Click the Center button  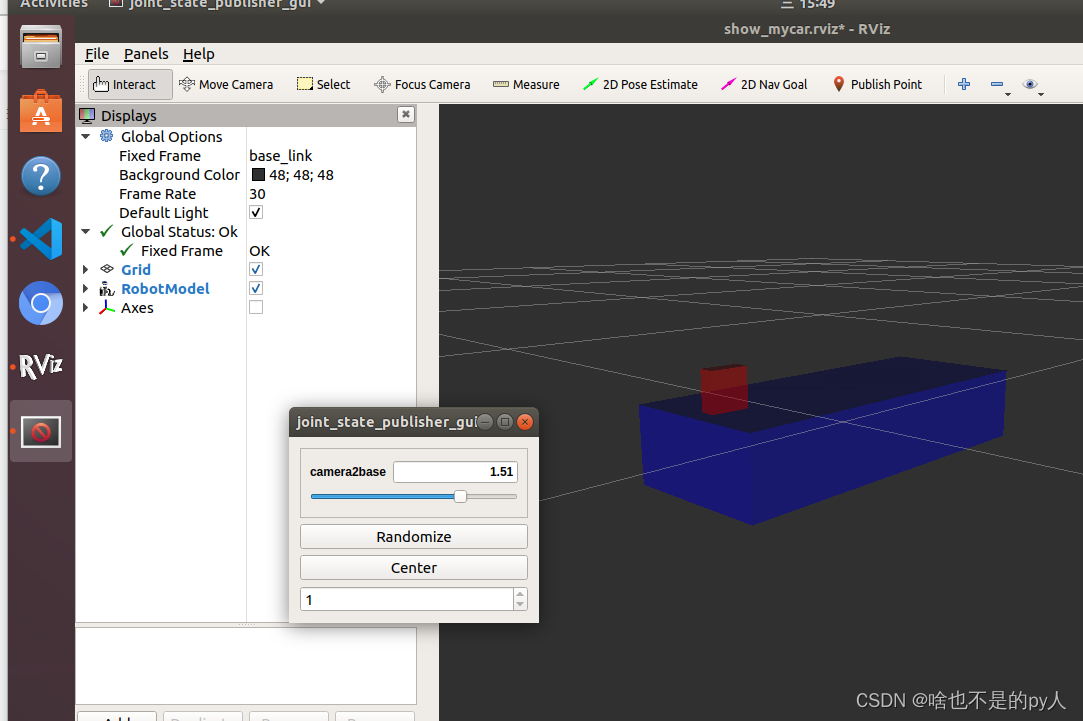point(414,568)
